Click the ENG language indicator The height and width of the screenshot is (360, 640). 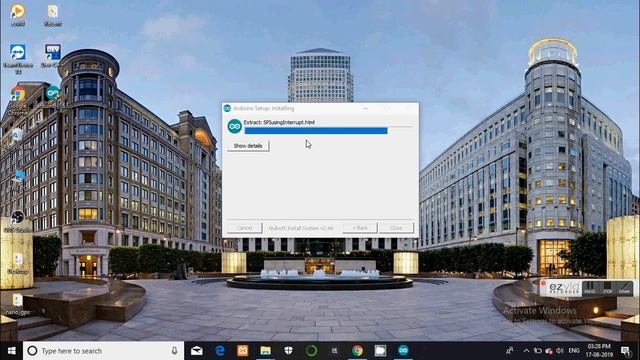(574, 351)
